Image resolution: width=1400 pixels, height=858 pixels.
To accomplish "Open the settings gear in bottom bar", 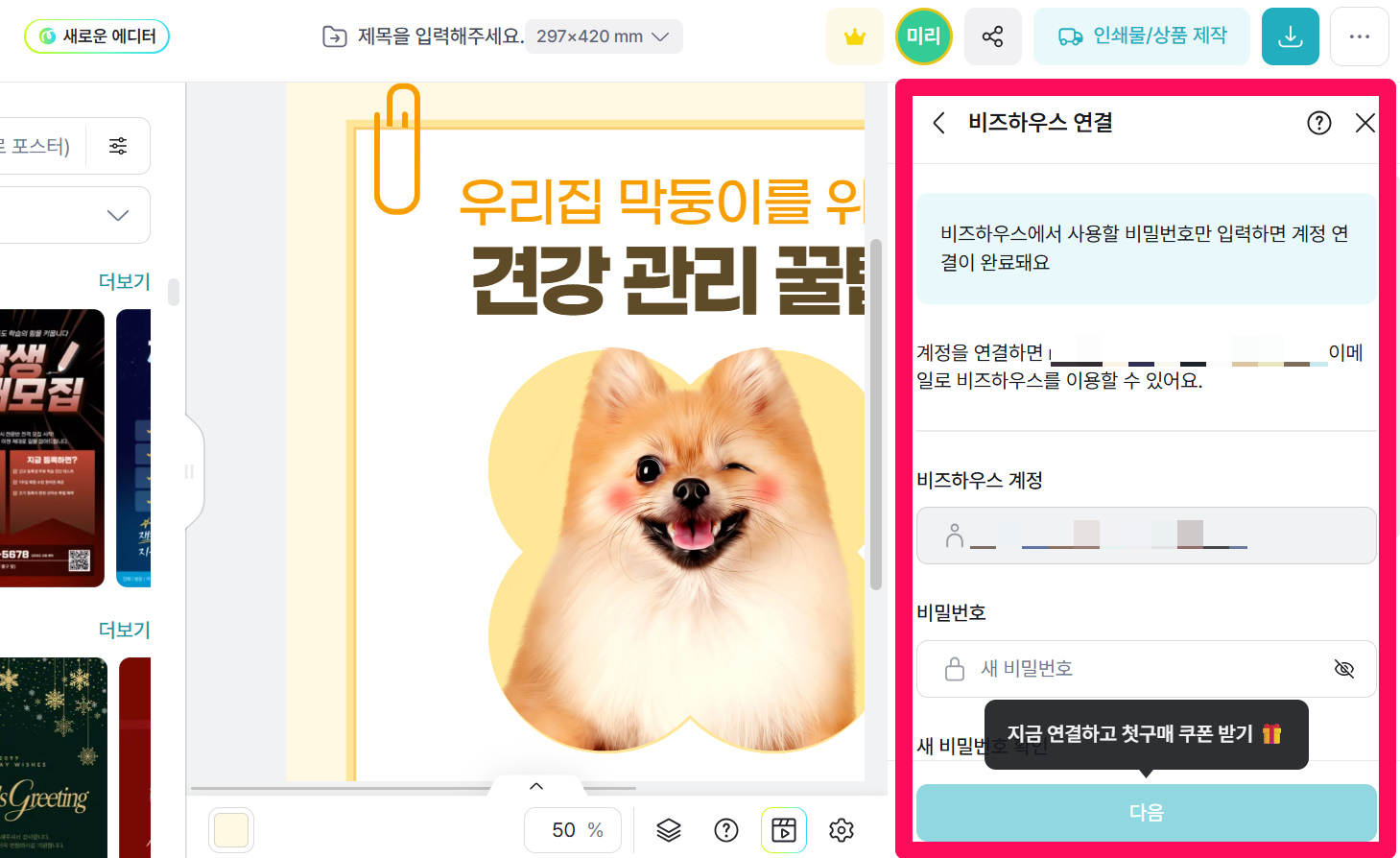I will pos(842,830).
